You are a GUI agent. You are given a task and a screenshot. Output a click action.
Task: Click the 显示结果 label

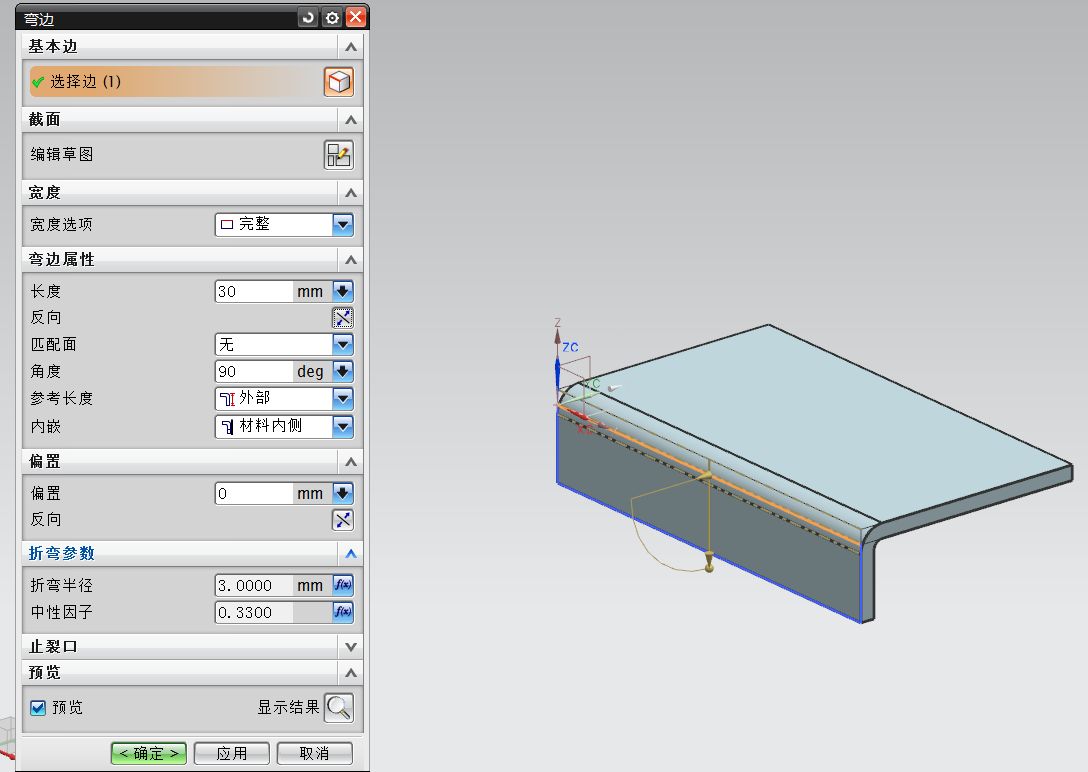288,707
